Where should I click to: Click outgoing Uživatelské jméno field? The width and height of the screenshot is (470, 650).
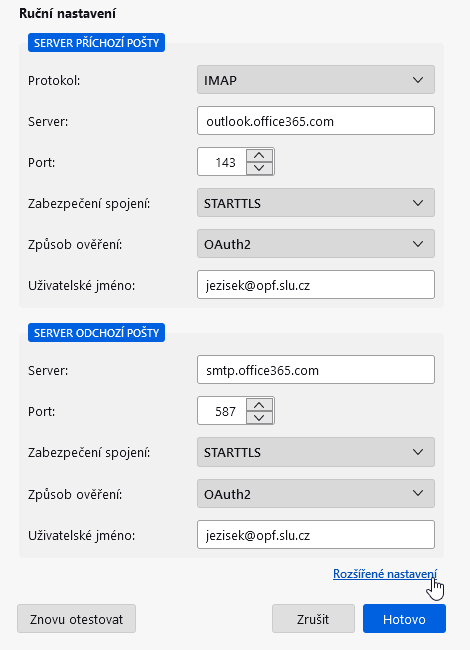pos(316,535)
